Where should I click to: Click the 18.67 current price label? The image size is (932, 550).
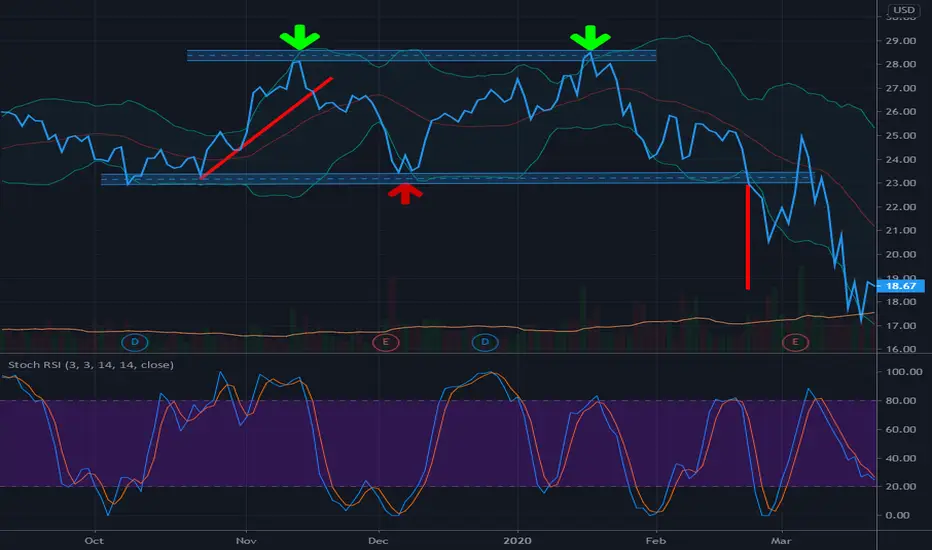900,286
